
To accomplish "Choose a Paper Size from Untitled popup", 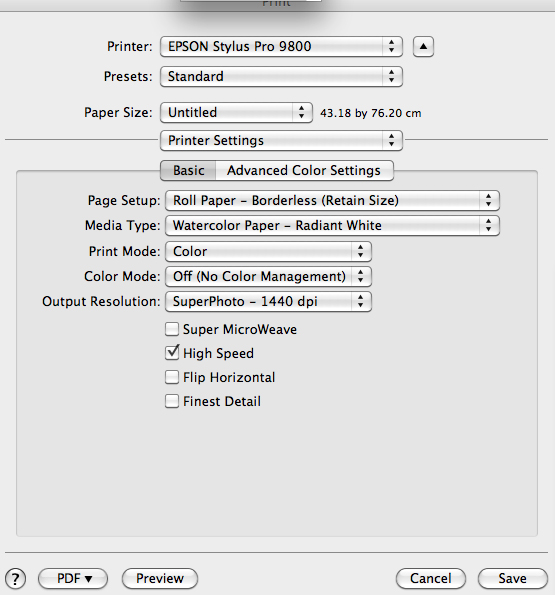I will click(236, 113).
